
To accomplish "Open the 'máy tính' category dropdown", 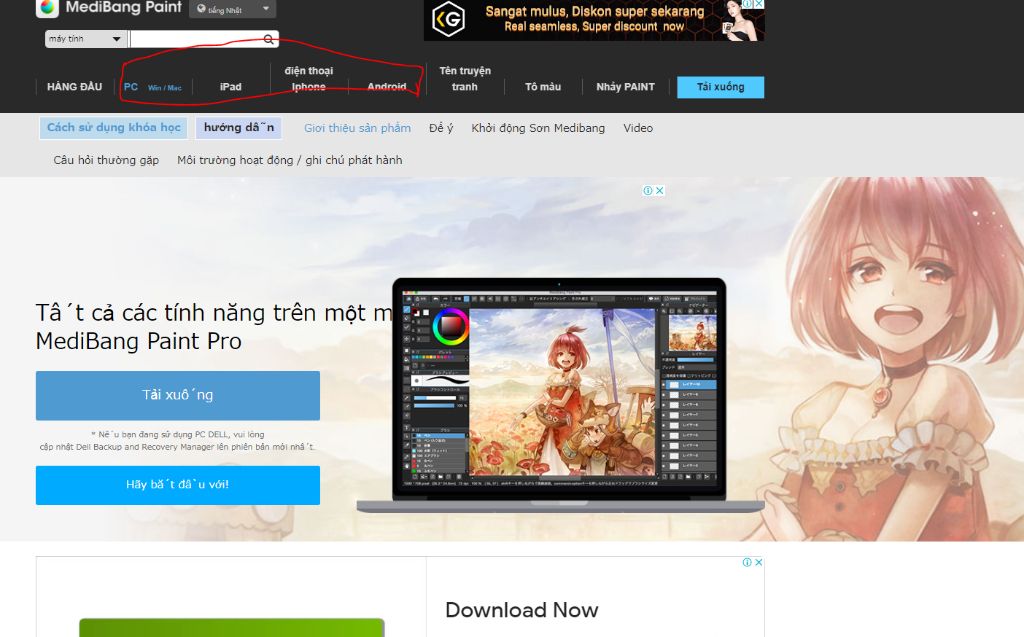I will 86,39.
